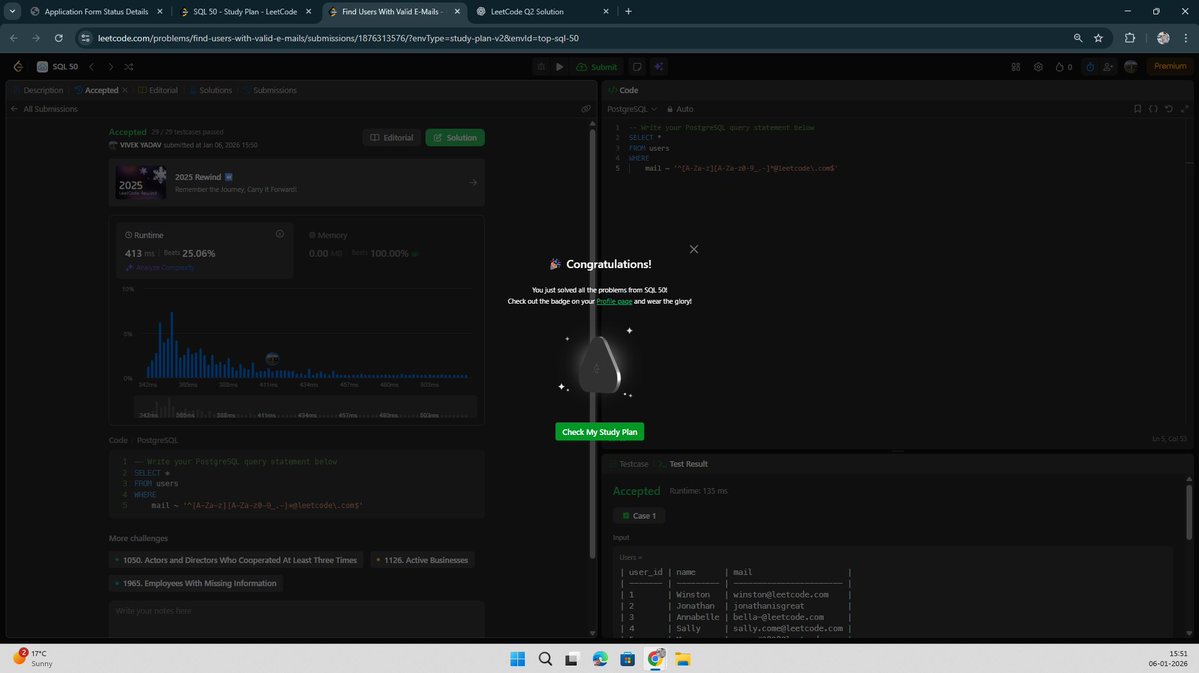Image resolution: width=1199 pixels, height=673 pixels.
Task: Go to the next problem arrow
Action: (x=111, y=67)
